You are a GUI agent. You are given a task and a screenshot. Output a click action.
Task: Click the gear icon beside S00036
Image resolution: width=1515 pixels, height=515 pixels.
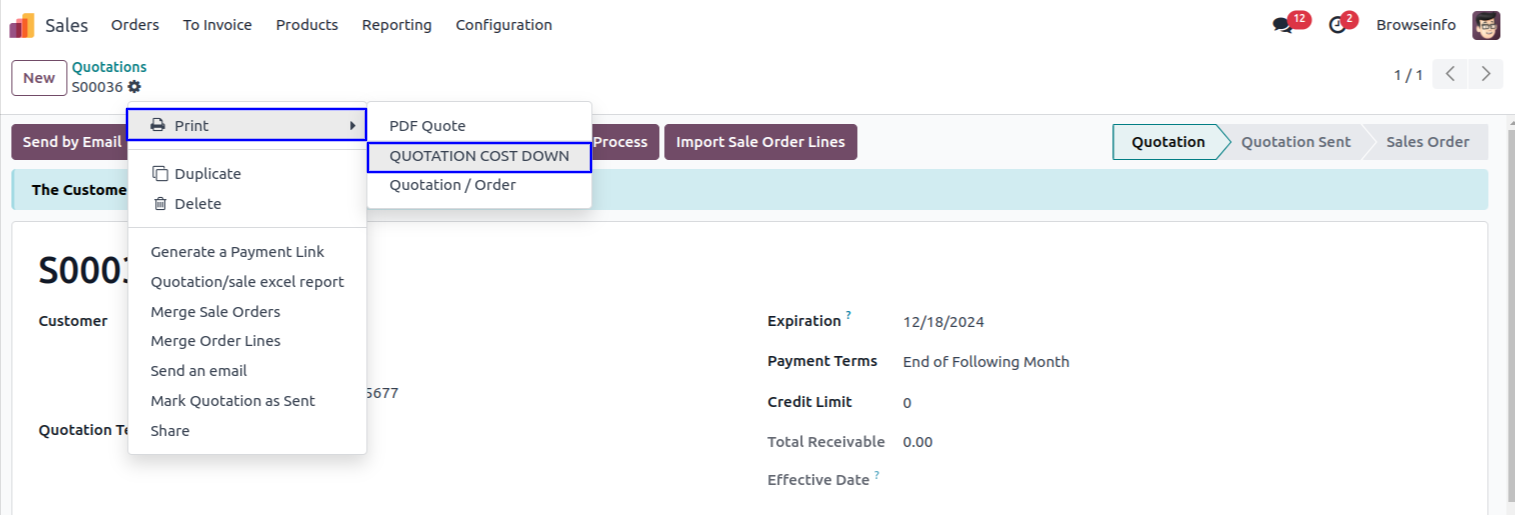134,87
